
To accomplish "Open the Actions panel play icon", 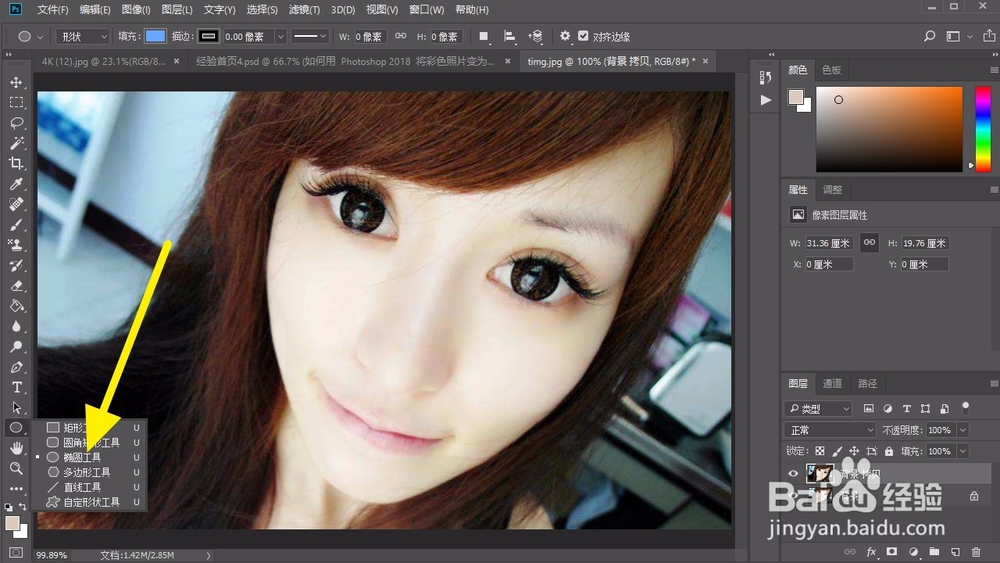I will point(766,100).
